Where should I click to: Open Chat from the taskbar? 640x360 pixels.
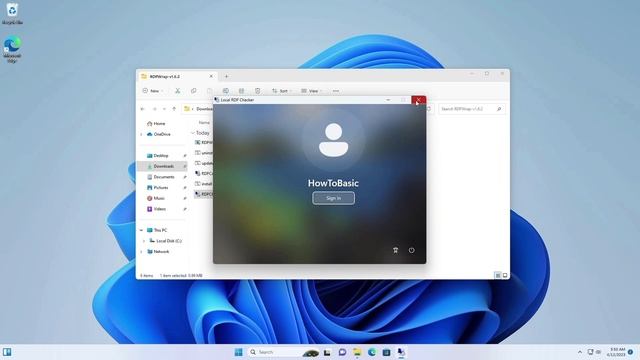pyautogui.click(x=342, y=352)
